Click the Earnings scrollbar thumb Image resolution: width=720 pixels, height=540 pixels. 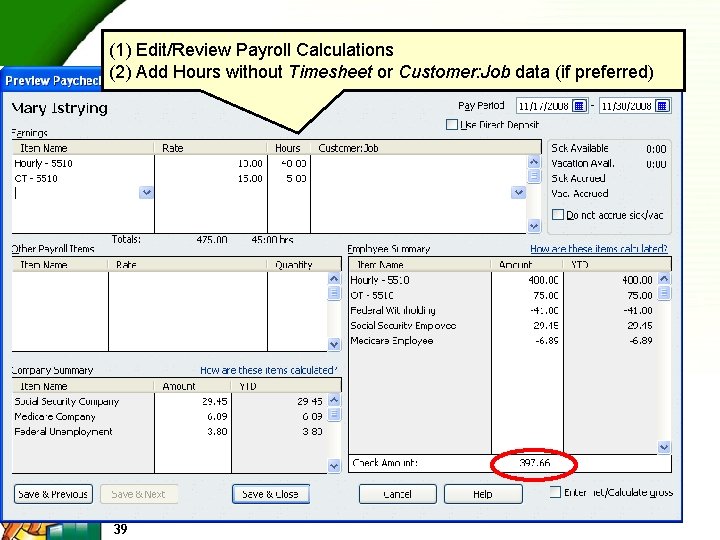[x=534, y=176]
